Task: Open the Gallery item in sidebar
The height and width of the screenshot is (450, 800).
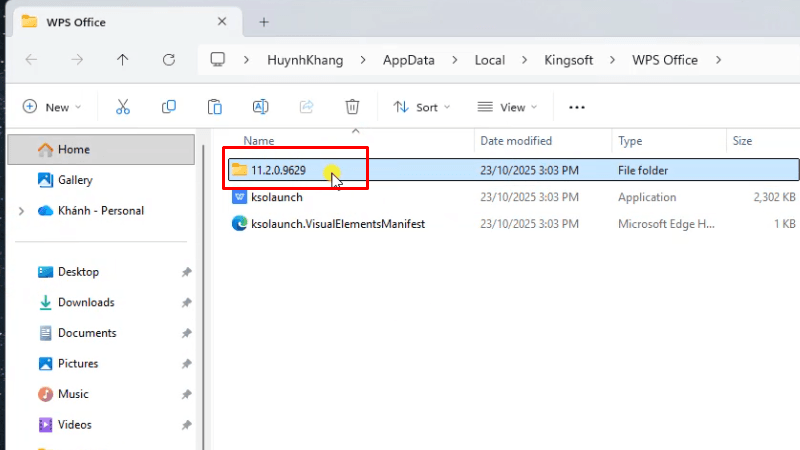Action: [75, 180]
